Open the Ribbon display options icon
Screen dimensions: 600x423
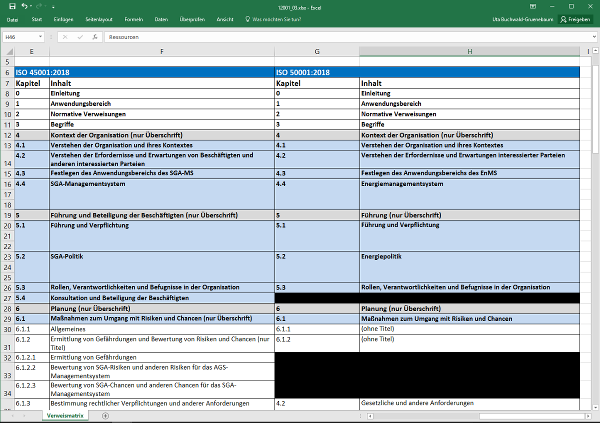533,6
